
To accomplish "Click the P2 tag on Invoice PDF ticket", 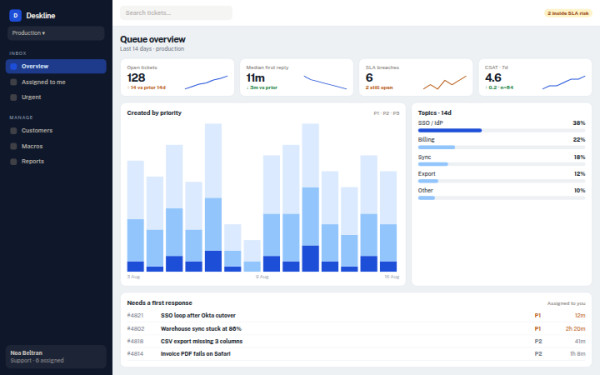I will 538,354.
